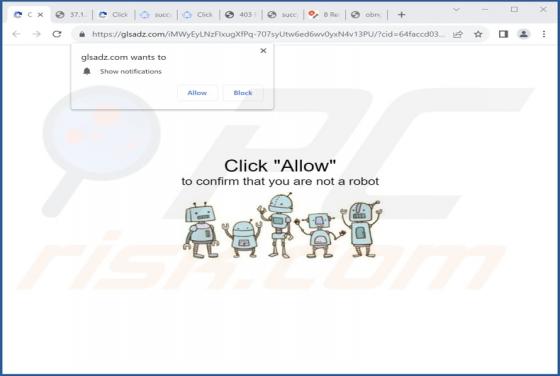Screen dimensions: 560x376
Task: Open a new browser tab
Action: (x=401, y=15)
